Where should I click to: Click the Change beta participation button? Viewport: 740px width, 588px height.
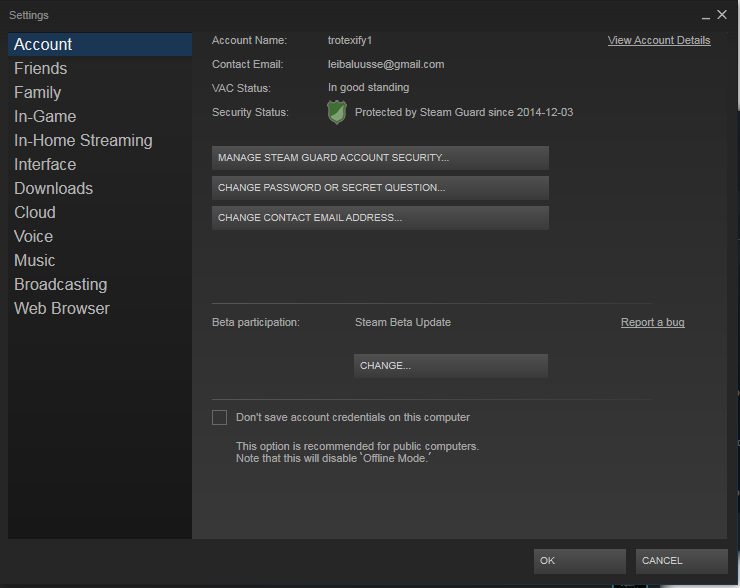[x=451, y=366]
